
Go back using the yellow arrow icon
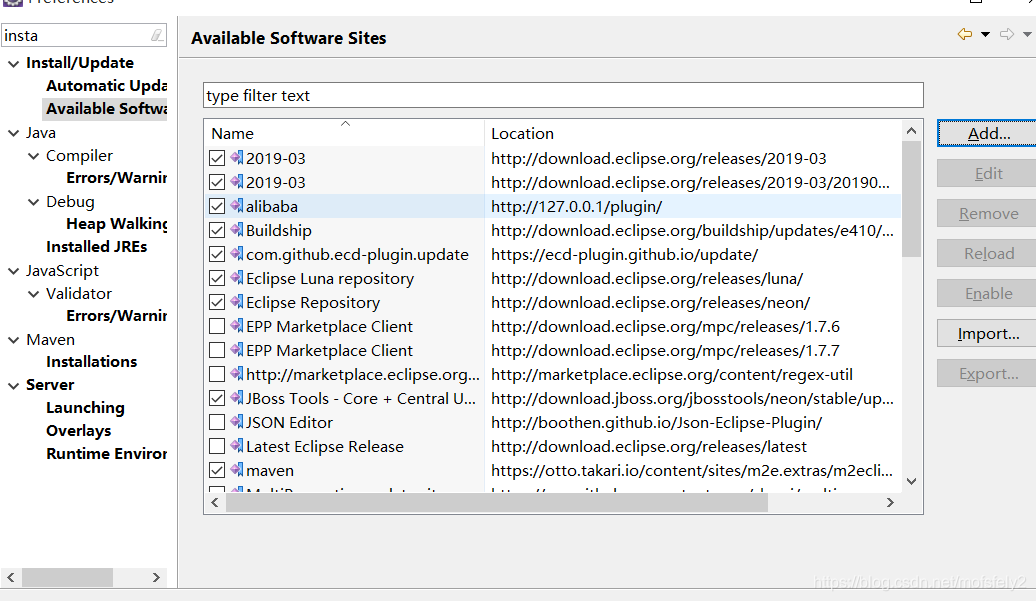pyautogui.click(x=965, y=34)
